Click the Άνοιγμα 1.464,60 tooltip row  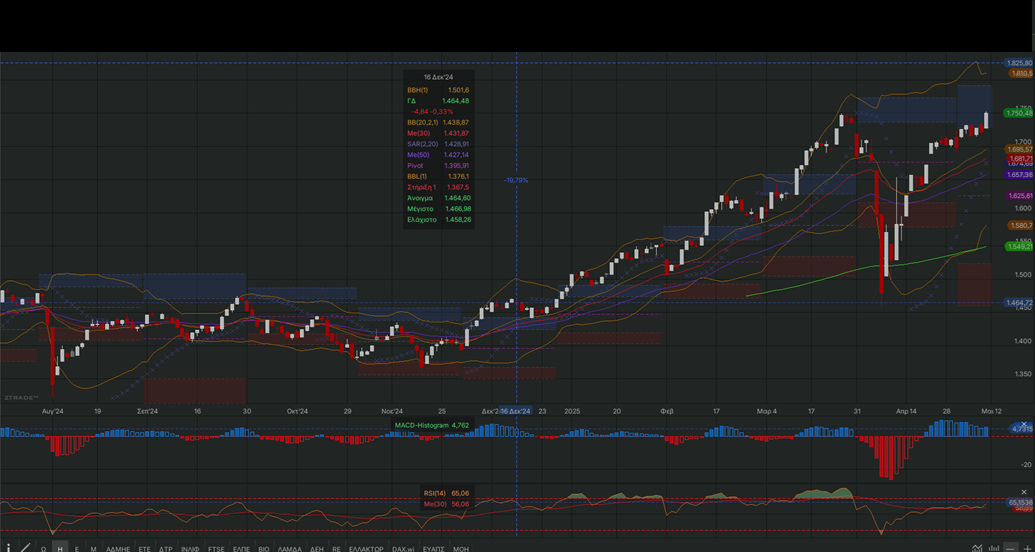tap(439, 197)
